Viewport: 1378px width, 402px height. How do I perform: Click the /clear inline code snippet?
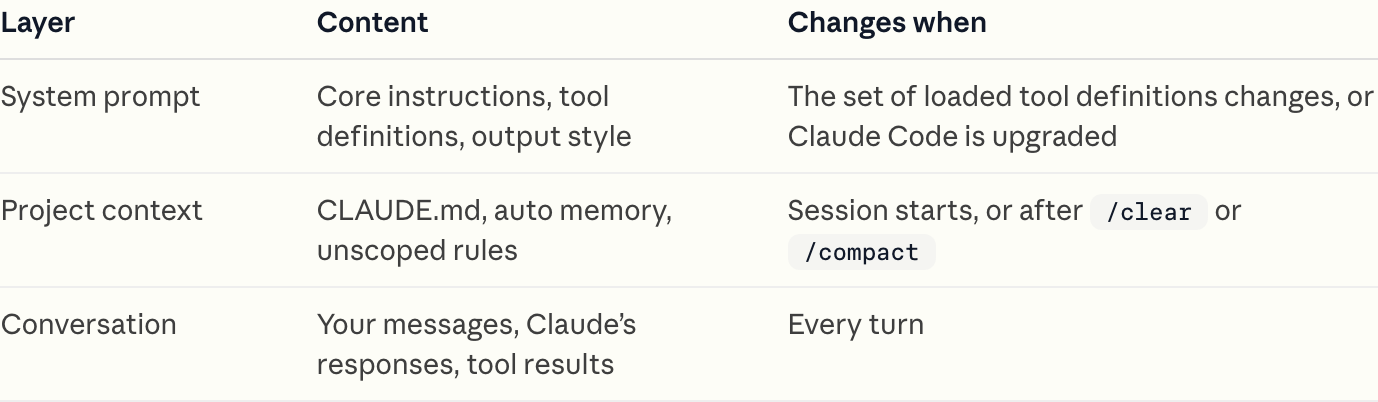point(1148,212)
